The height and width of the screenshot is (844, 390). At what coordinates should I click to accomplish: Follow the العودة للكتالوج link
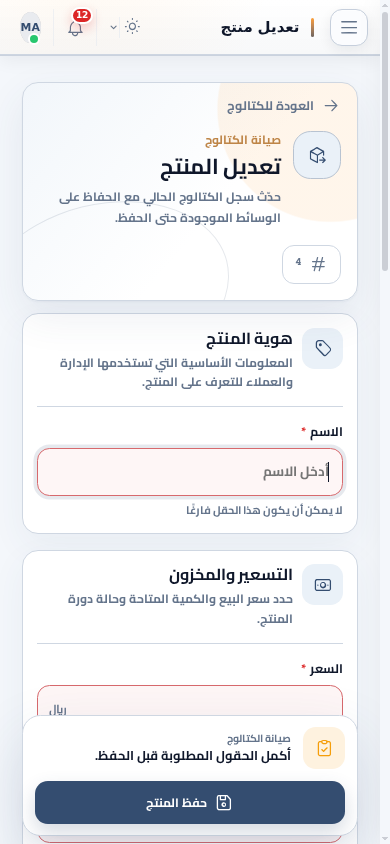[x=271, y=106]
